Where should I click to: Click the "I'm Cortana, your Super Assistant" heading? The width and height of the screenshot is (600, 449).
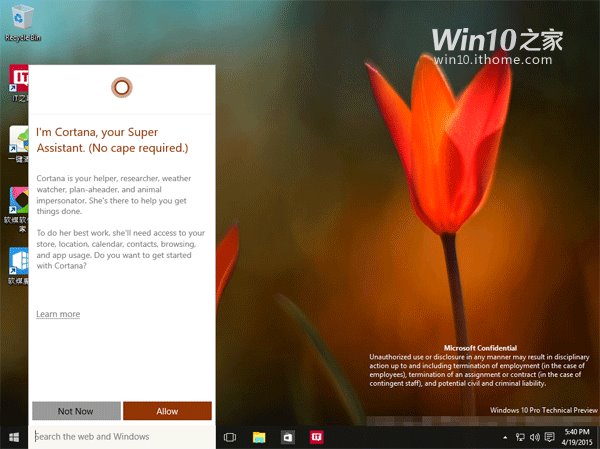pos(112,140)
